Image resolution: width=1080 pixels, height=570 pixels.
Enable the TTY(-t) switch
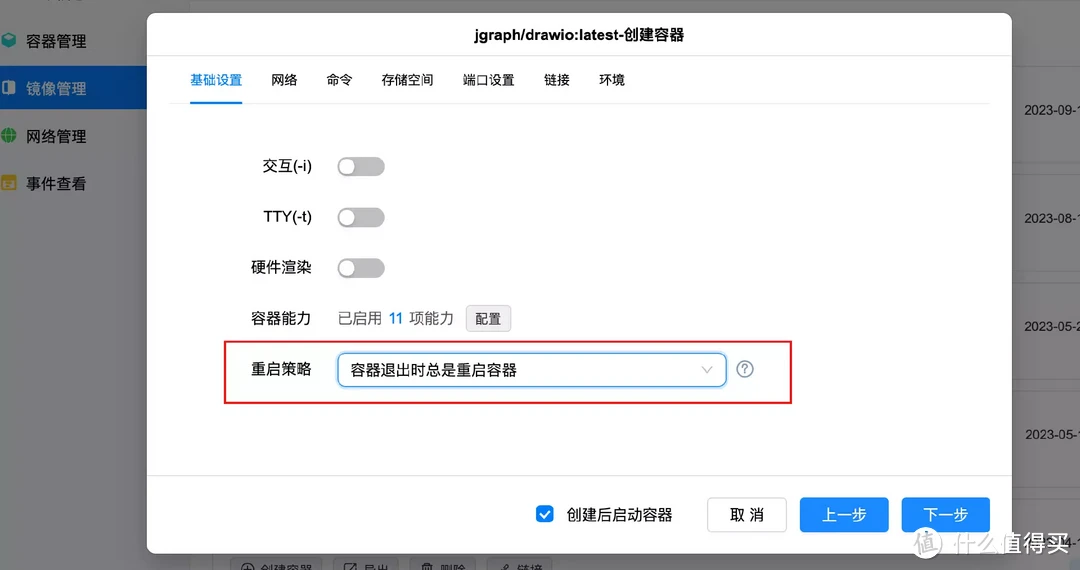(361, 218)
